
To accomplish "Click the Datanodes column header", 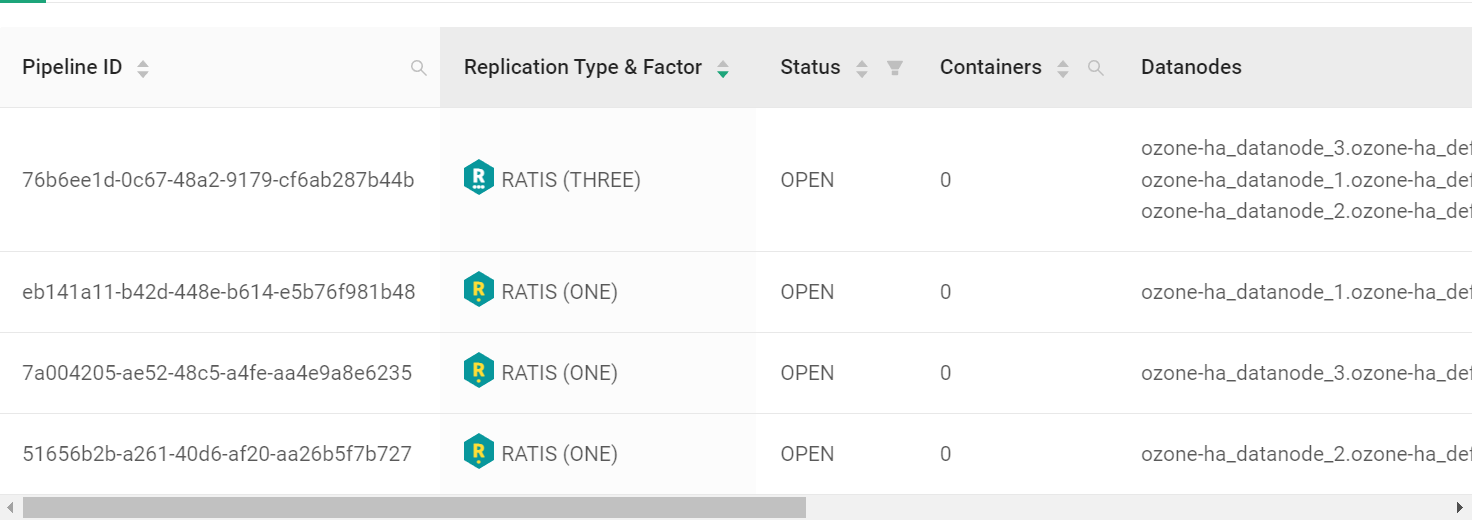I will (1191, 67).
